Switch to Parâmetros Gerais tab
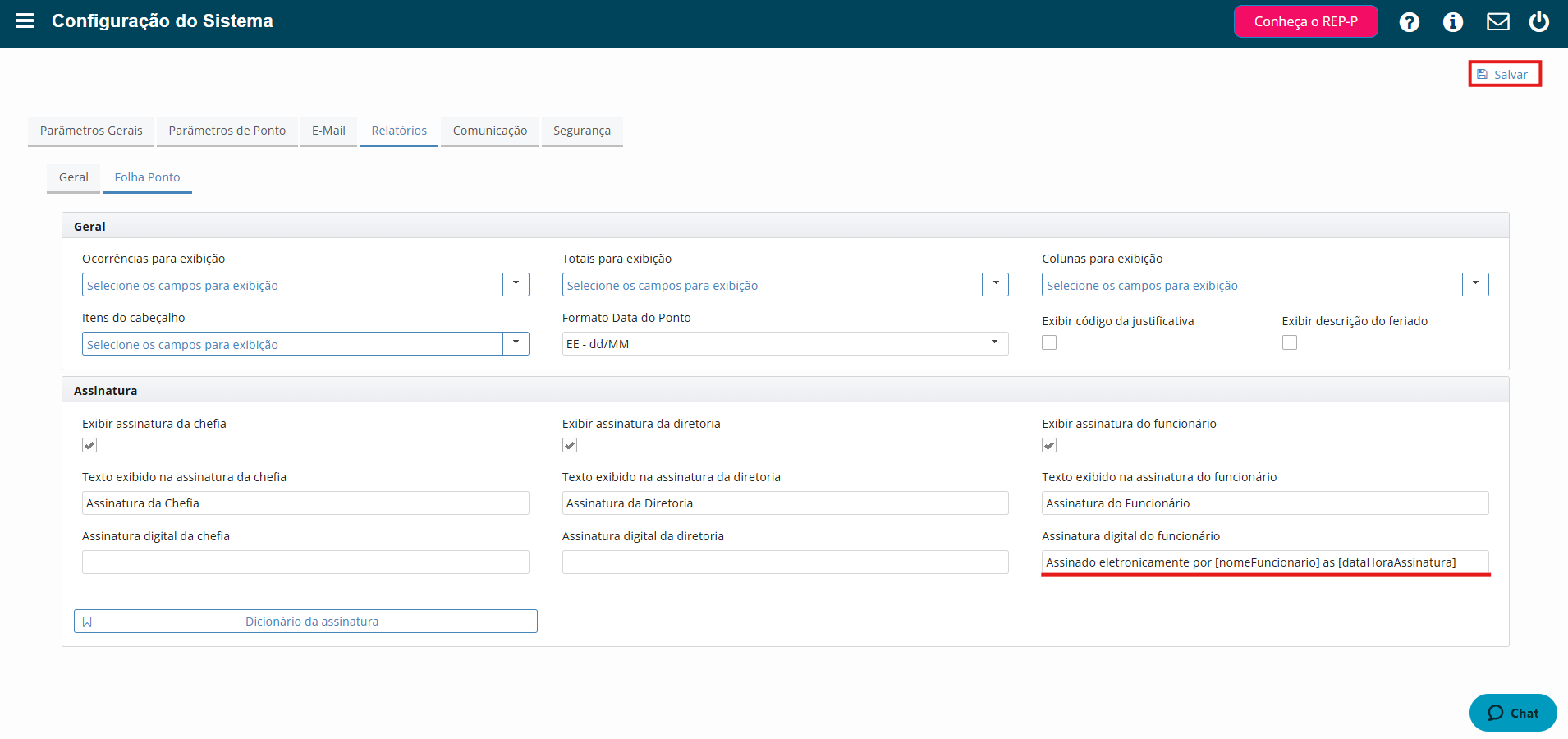This screenshot has width=1568, height=739. coord(91,131)
